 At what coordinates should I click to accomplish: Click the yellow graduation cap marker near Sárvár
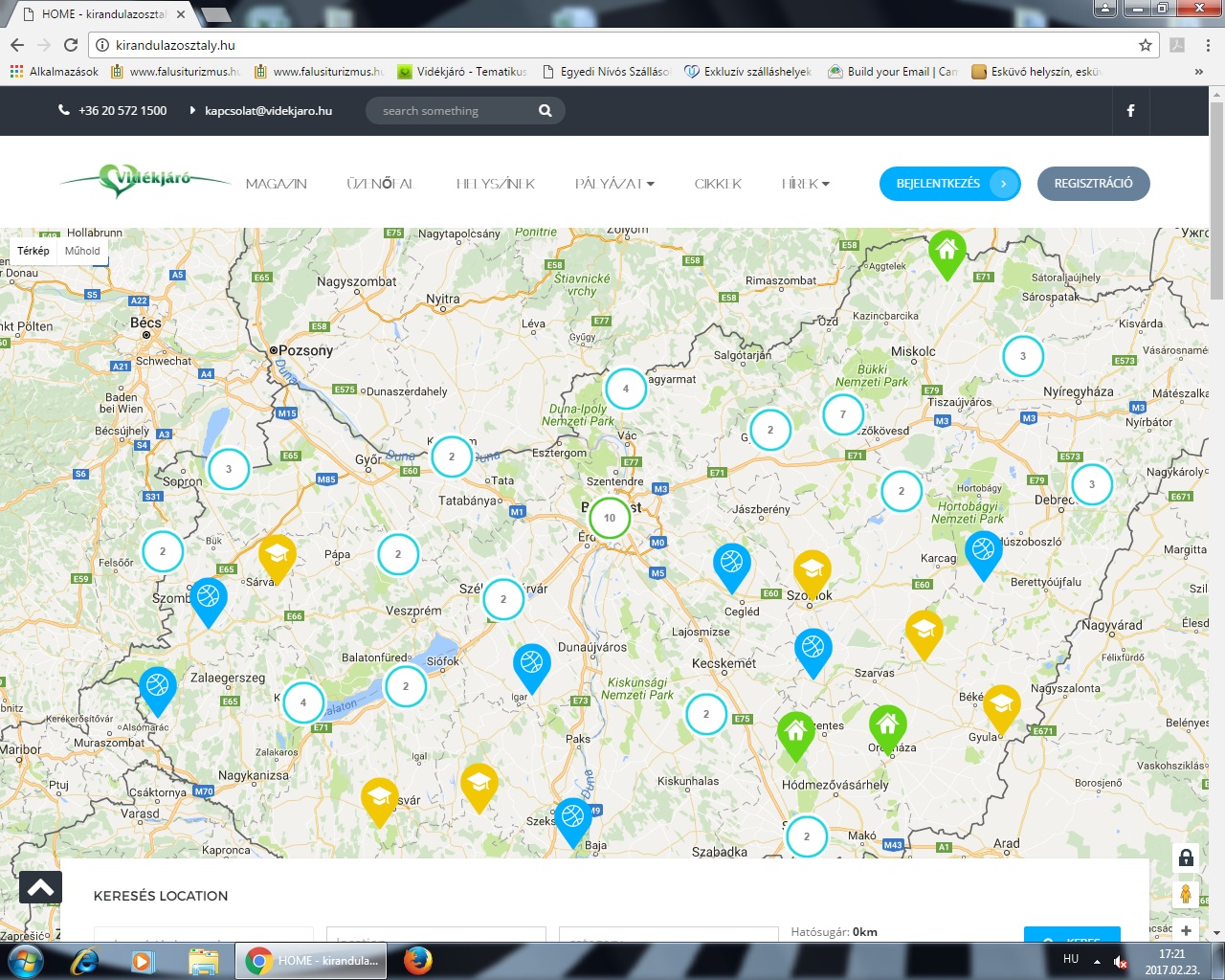click(x=278, y=555)
